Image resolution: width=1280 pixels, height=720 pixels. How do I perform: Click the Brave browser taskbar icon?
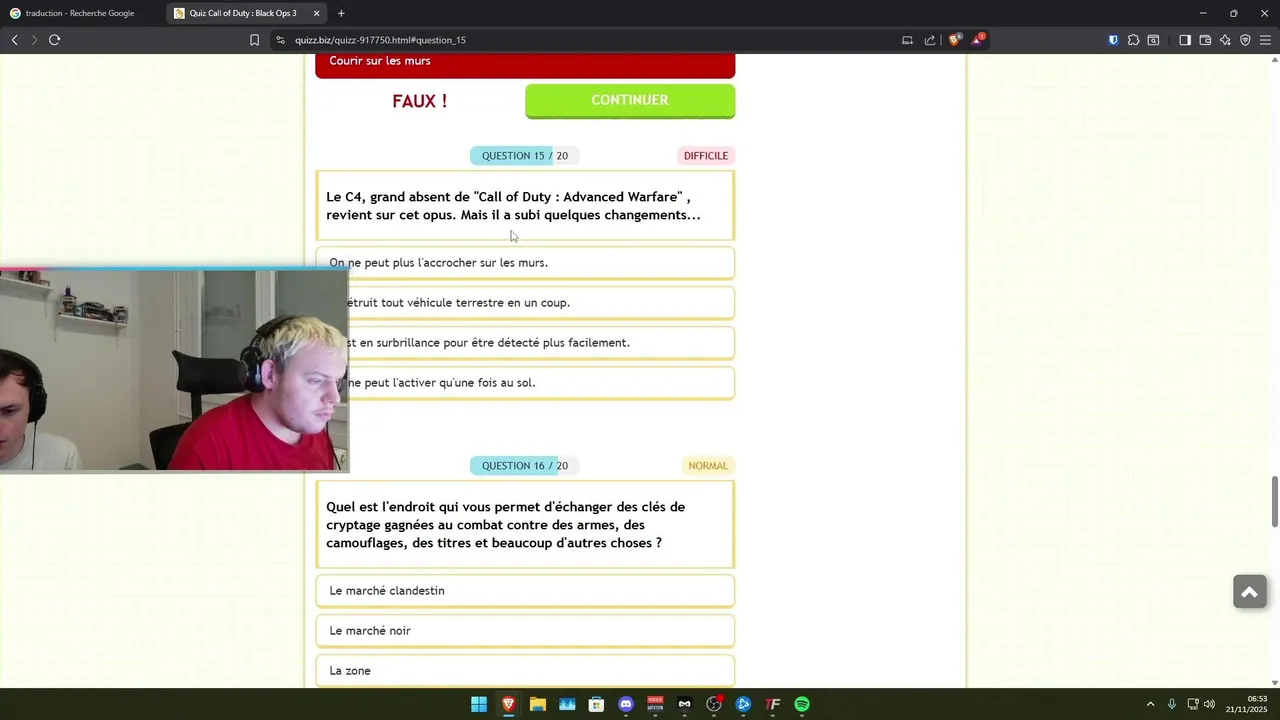click(508, 704)
